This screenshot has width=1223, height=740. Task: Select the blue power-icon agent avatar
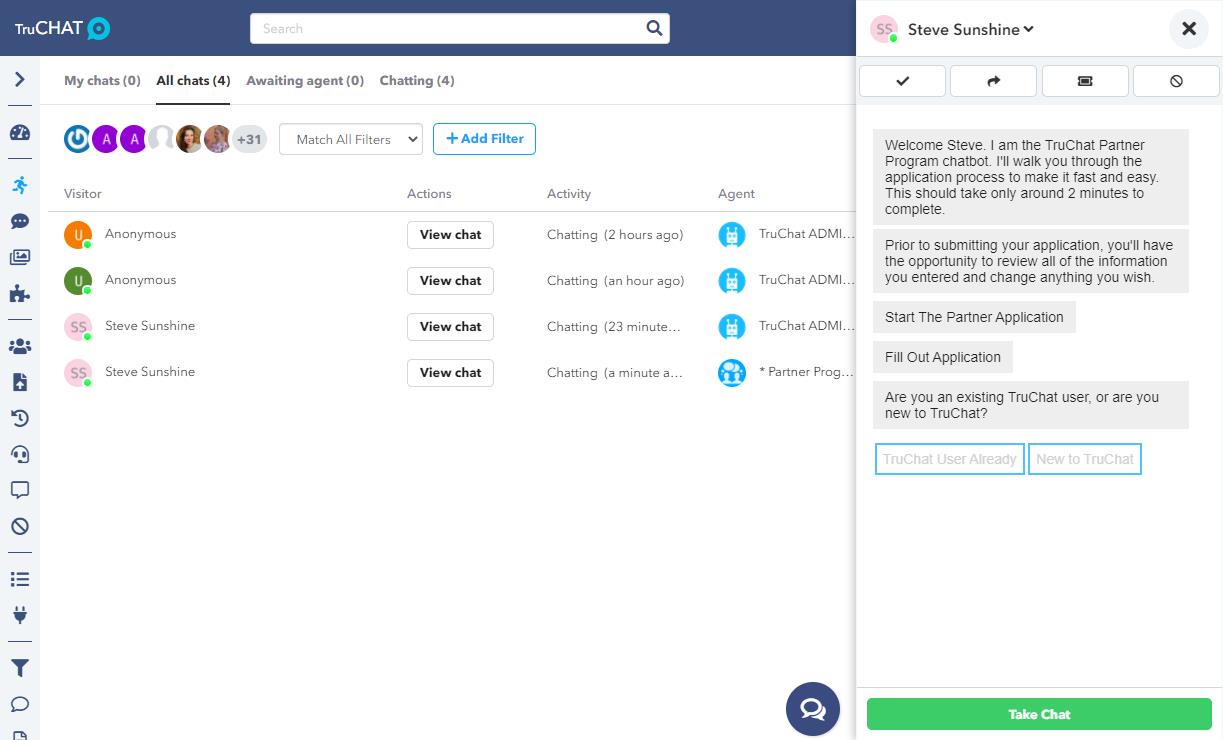(x=77, y=139)
